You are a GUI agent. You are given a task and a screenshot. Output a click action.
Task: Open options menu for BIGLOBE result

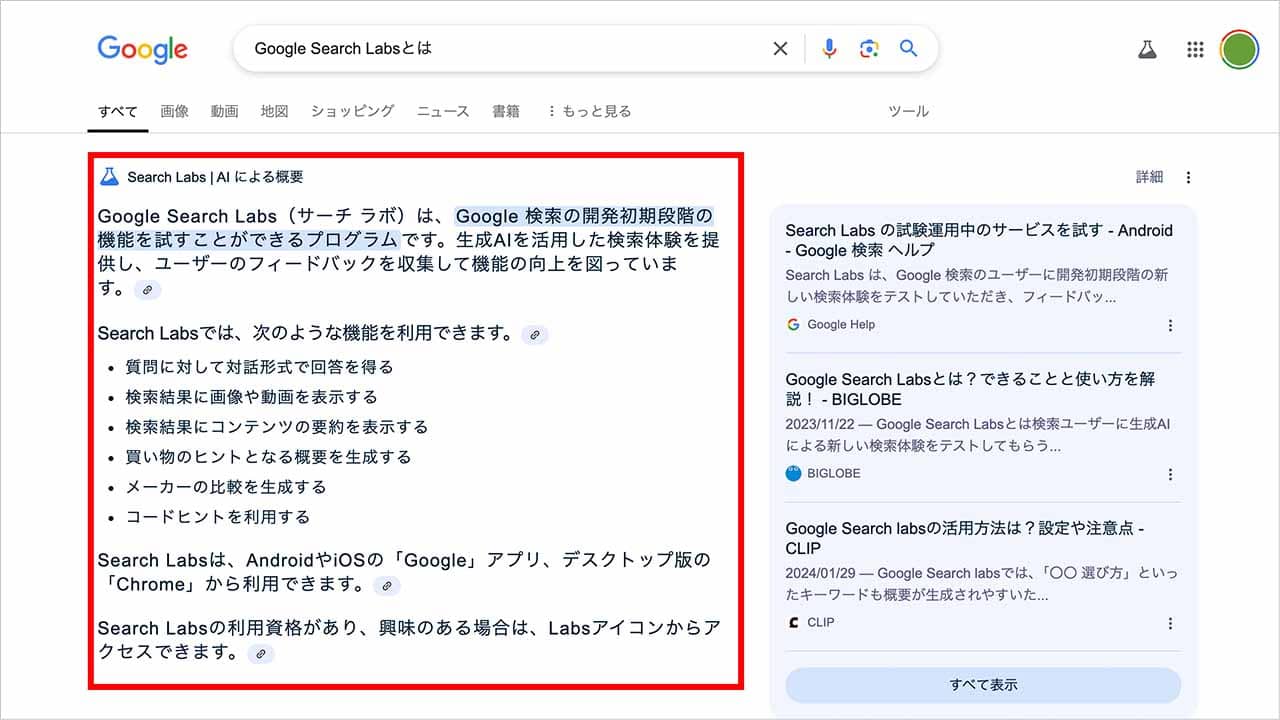1170,474
